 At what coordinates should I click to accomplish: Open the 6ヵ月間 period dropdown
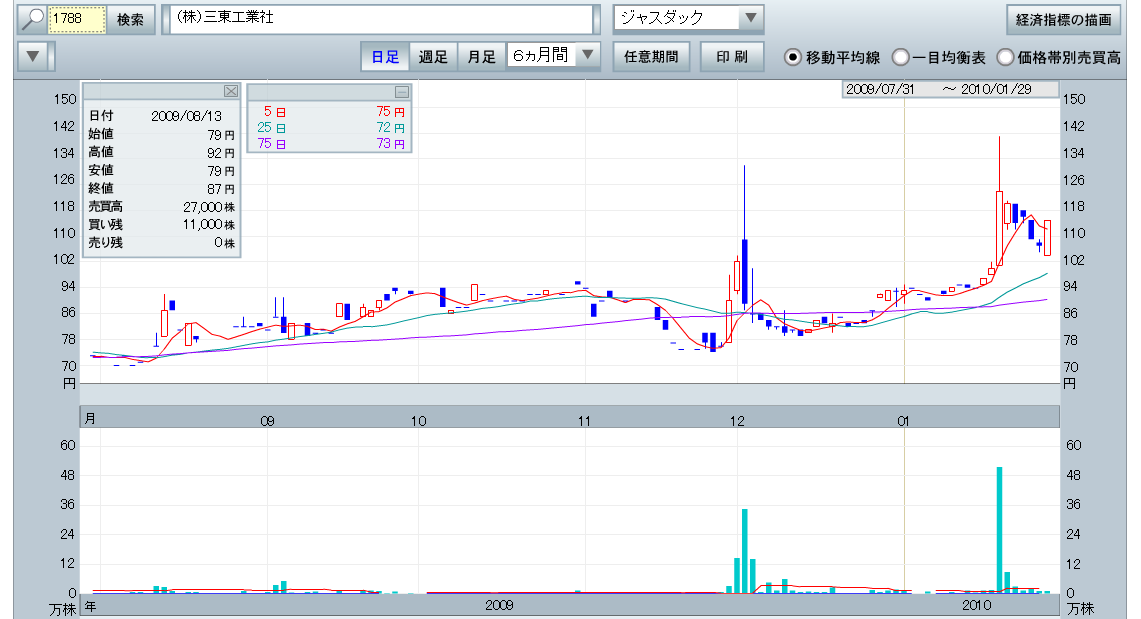coord(588,56)
